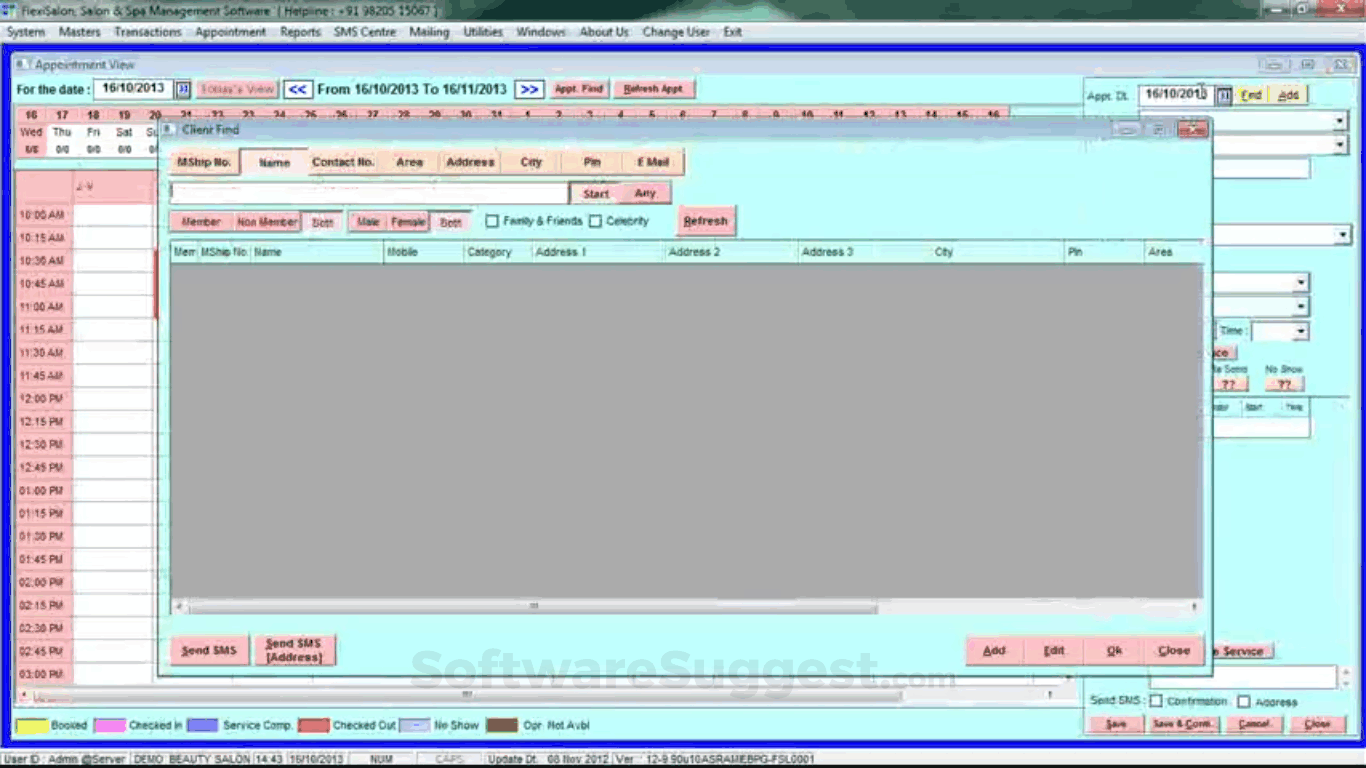This screenshot has width=1366, height=768.
Task: Select the Contact No. search tab
Action: (x=343, y=162)
